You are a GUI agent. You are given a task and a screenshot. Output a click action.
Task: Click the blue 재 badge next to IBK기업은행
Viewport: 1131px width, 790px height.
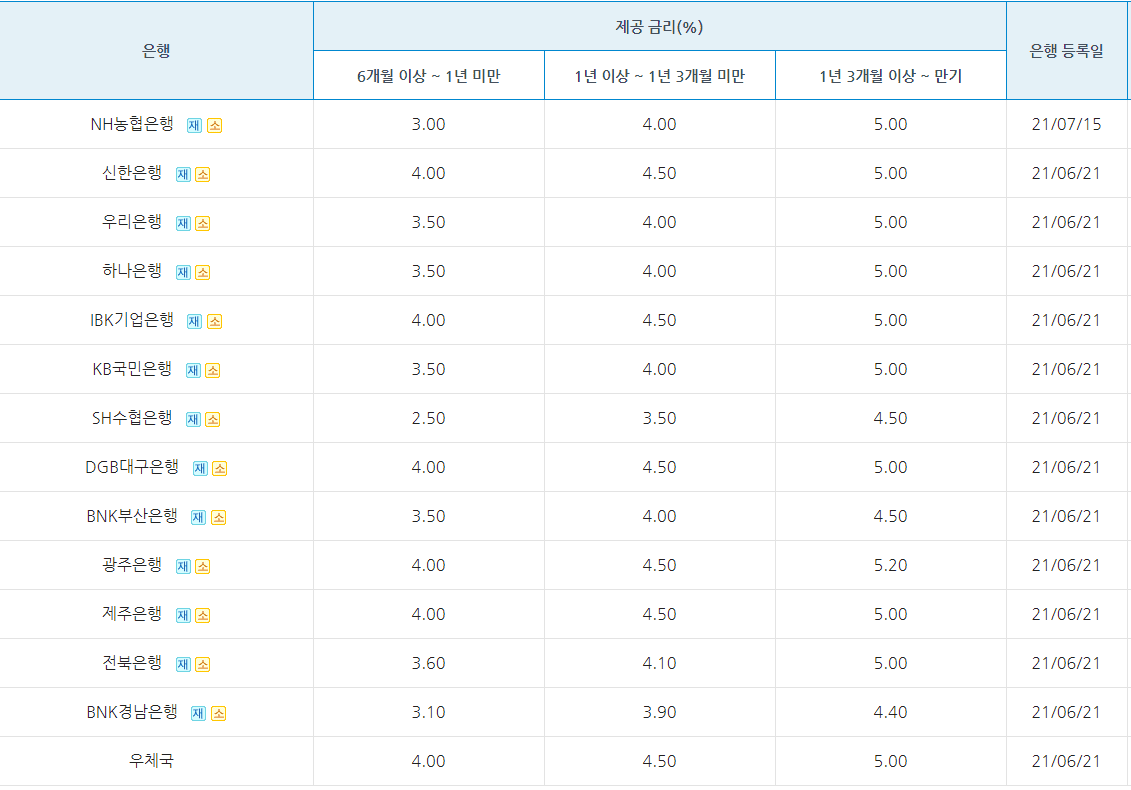click(194, 322)
